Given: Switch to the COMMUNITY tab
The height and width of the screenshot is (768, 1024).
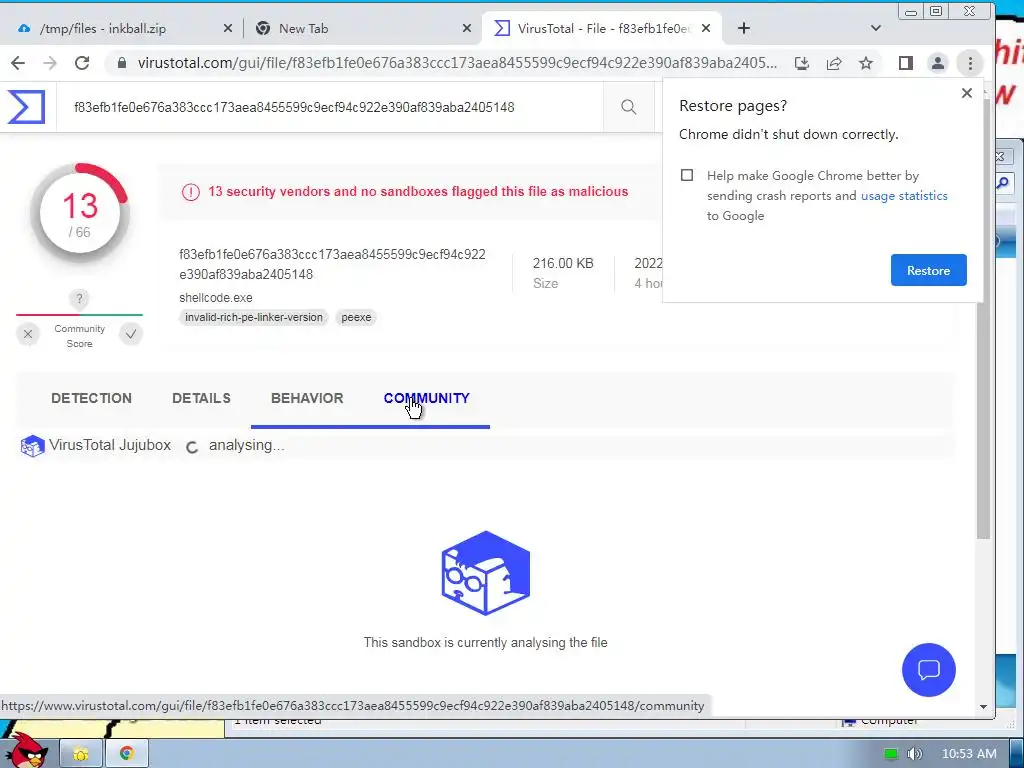Looking at the screenshot, I should pyautogui.click(x=426, y=398).
